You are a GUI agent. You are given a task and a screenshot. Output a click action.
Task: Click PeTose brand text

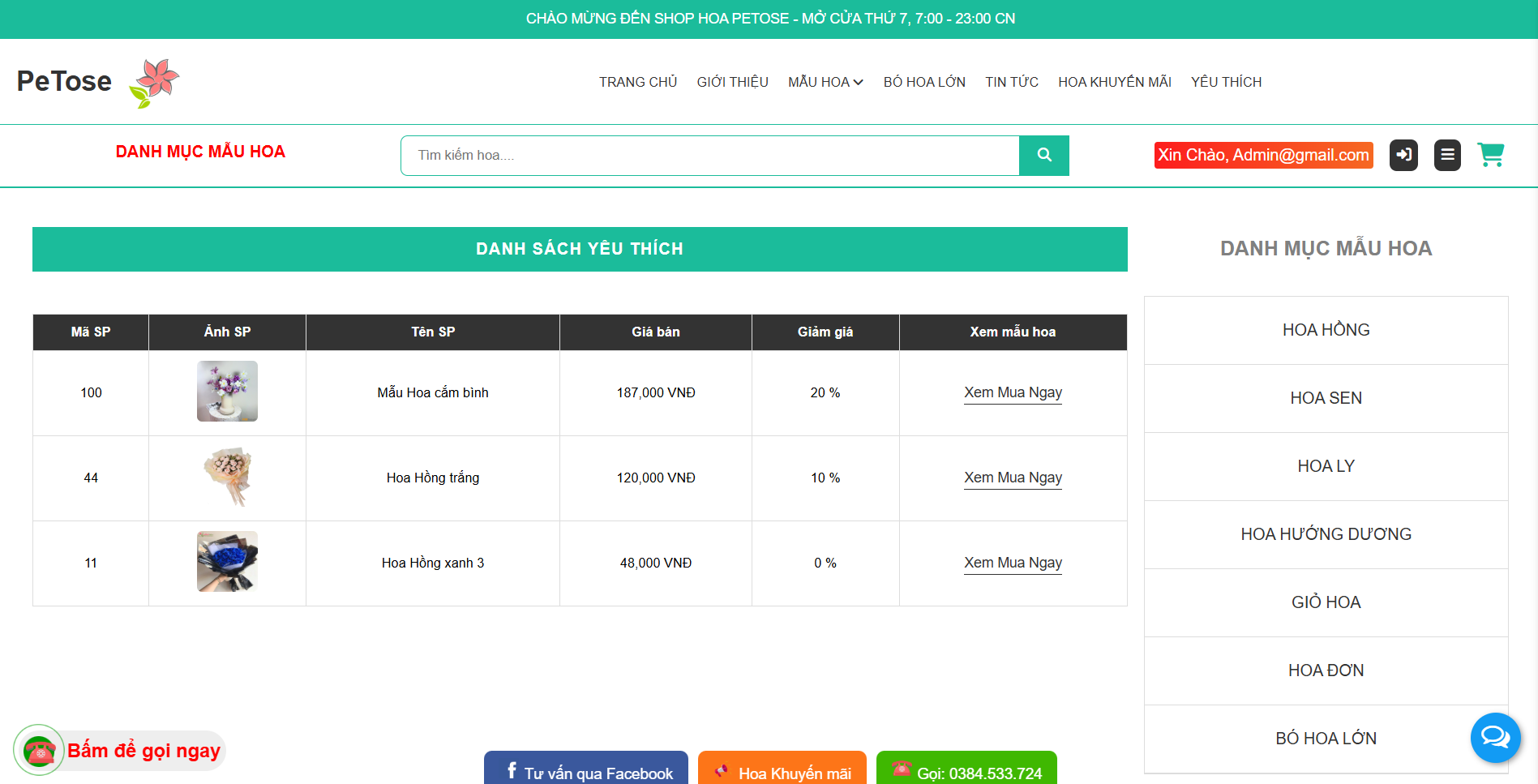point(64,81)
